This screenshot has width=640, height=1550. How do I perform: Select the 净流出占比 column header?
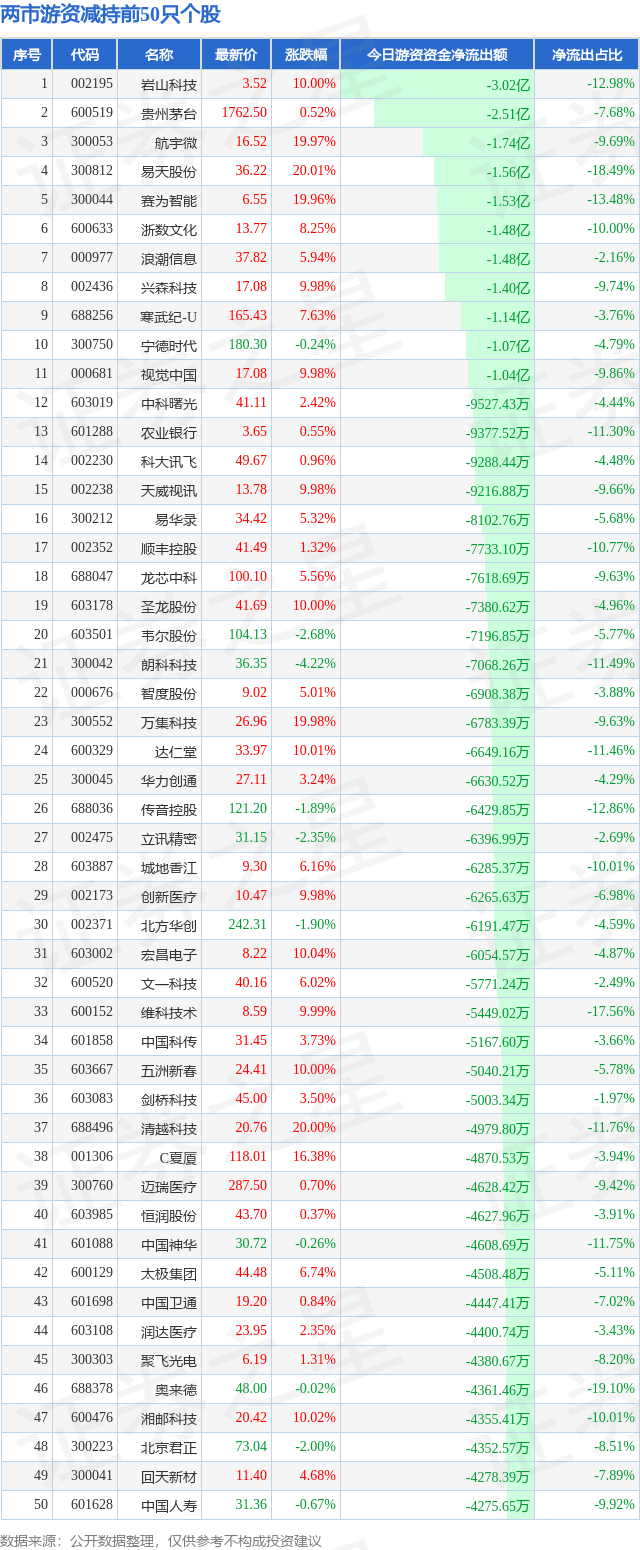pyautogui.click(x=586, y=55)
